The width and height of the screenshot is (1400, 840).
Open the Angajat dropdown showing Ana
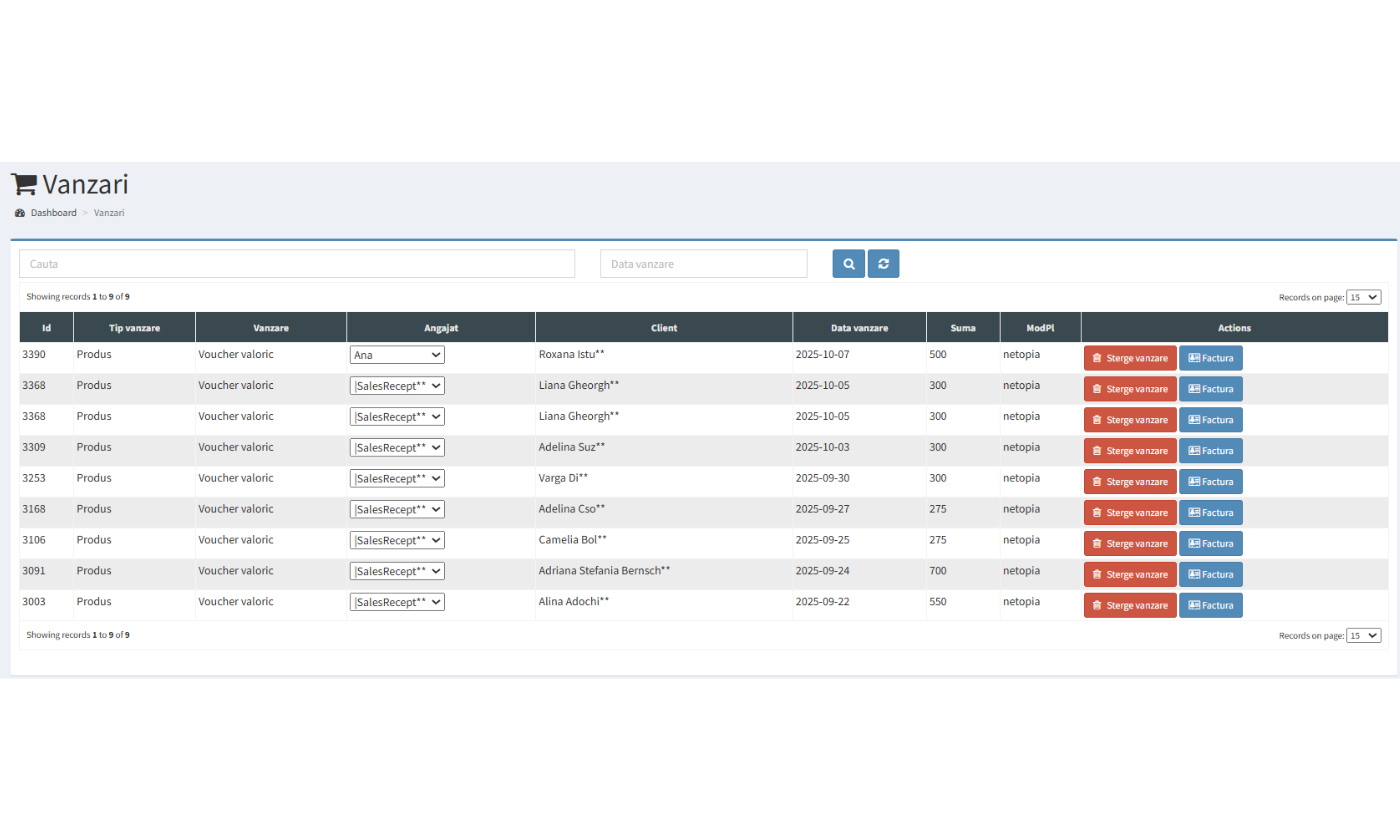point(397,355)
